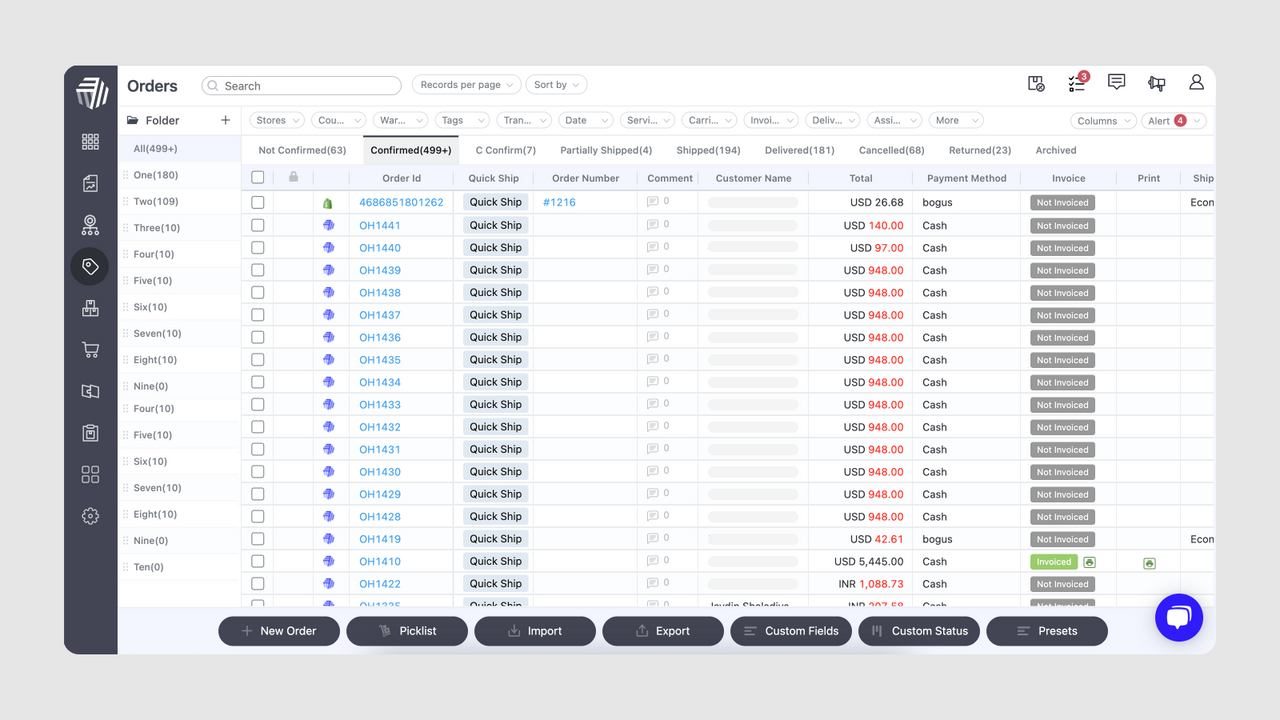Click the Custom Fields button

pos(791,631)
